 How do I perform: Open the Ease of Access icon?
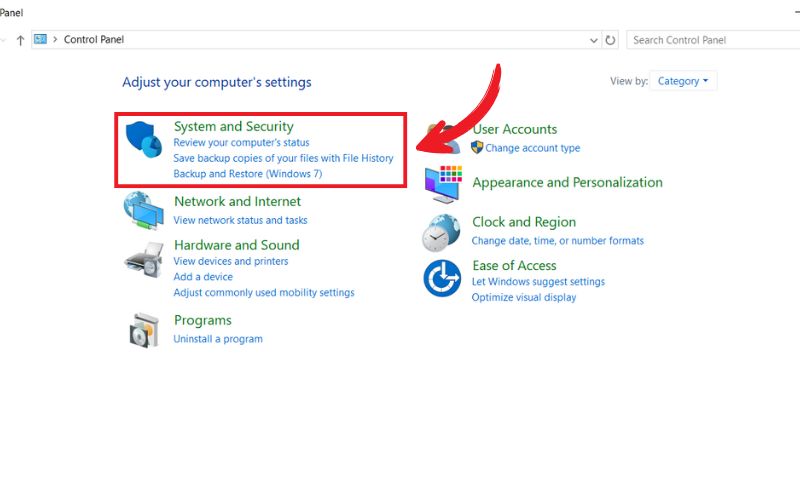pos(442,278)
